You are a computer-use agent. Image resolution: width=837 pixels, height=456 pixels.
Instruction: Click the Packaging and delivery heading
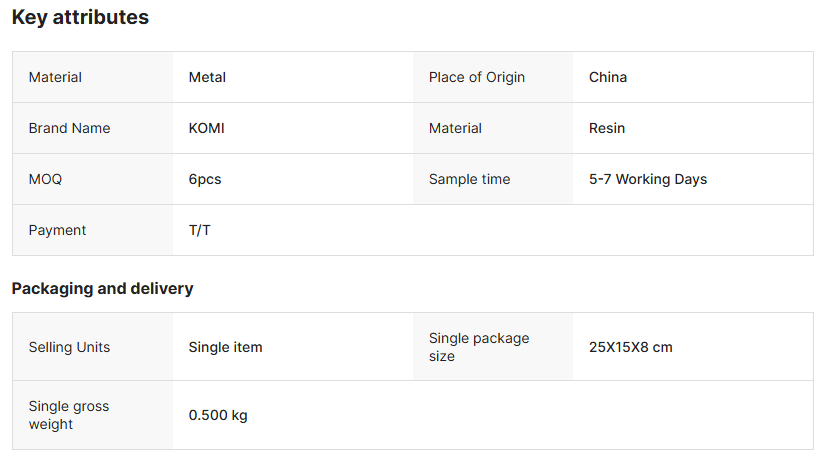click(102, 288)
